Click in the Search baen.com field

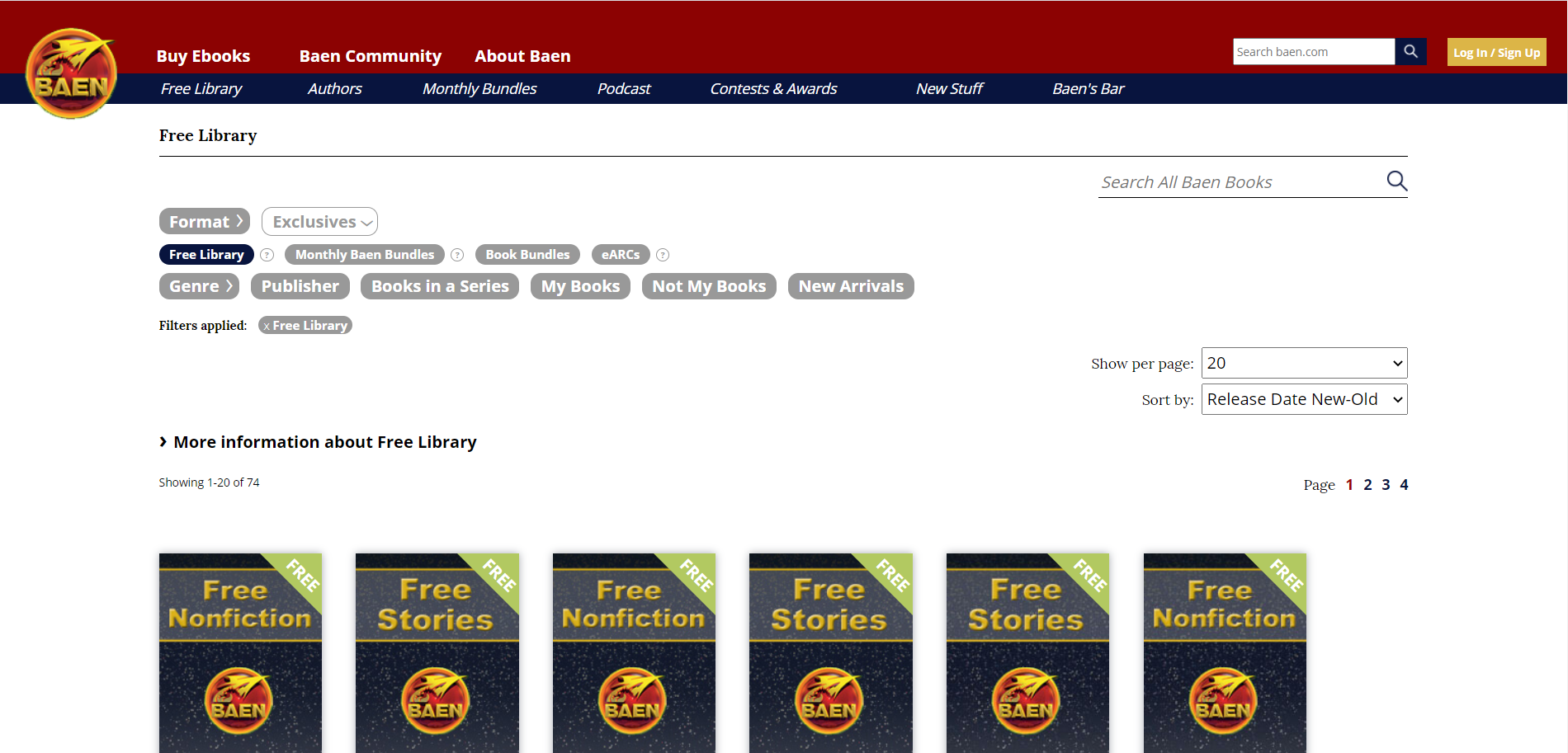(1313, 52)
